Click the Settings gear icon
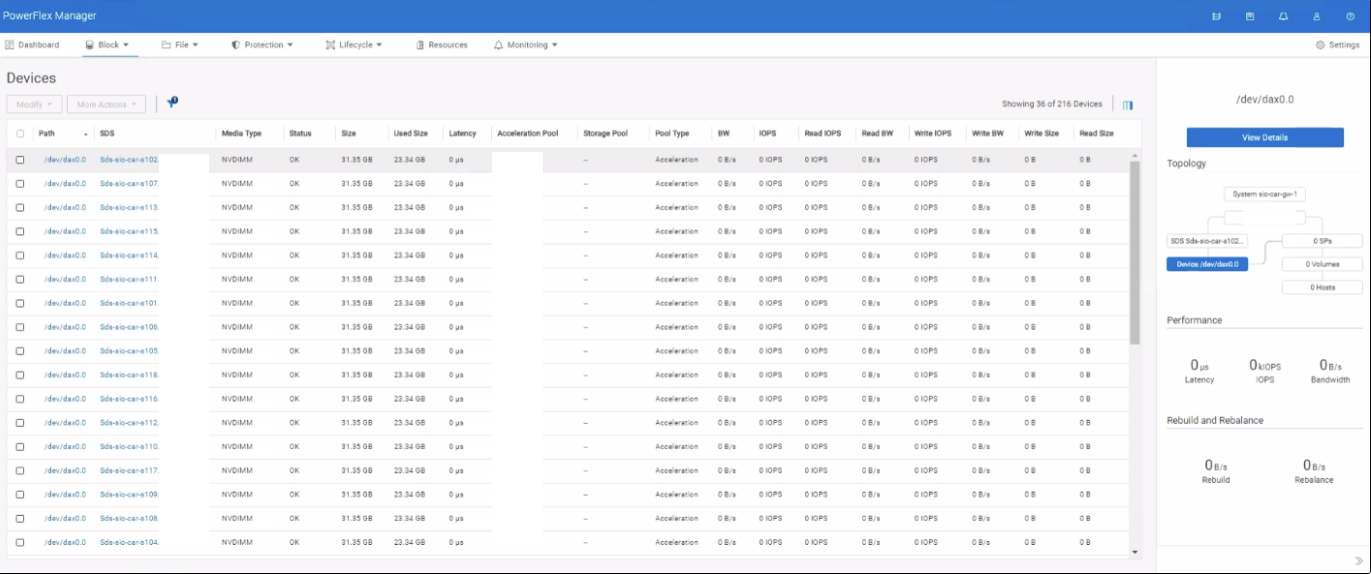 click(1320, 45)
